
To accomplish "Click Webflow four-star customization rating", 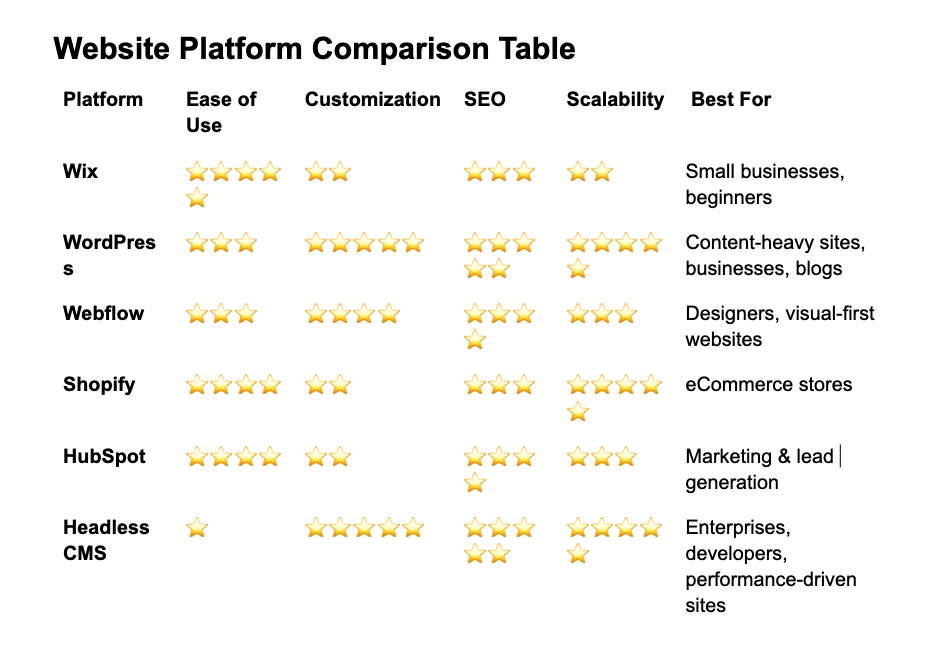I will coord(352,313).
